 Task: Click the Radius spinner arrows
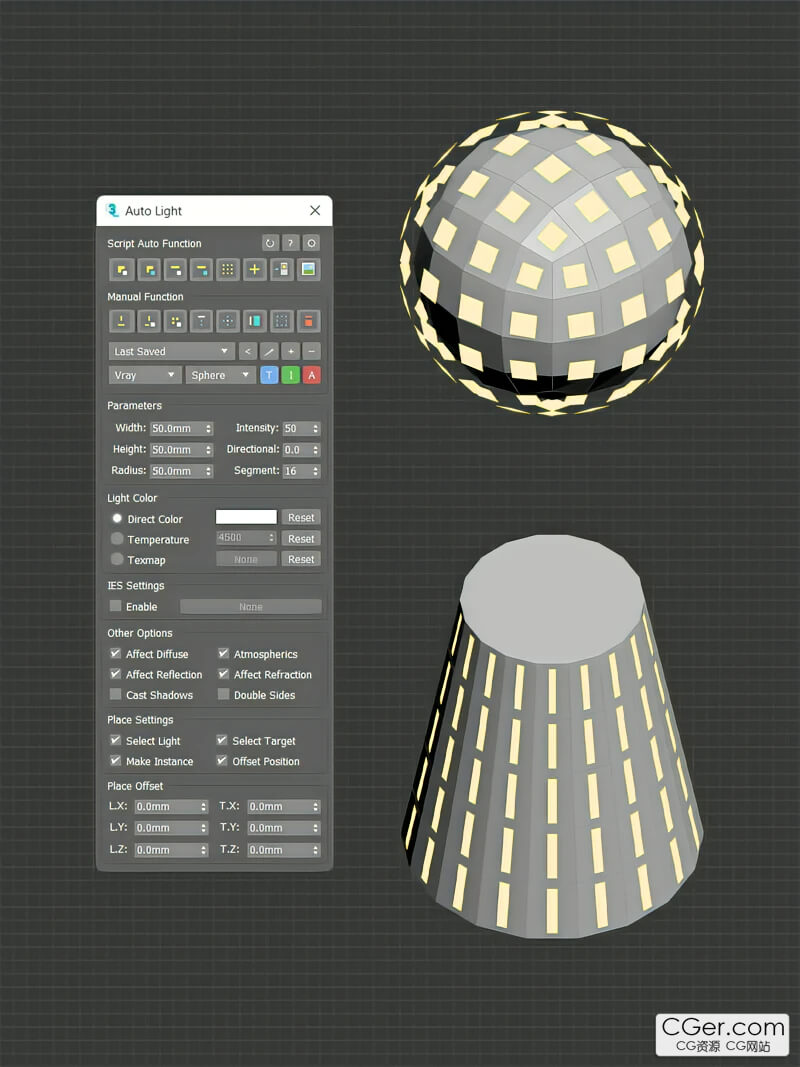tap(209, 471)
